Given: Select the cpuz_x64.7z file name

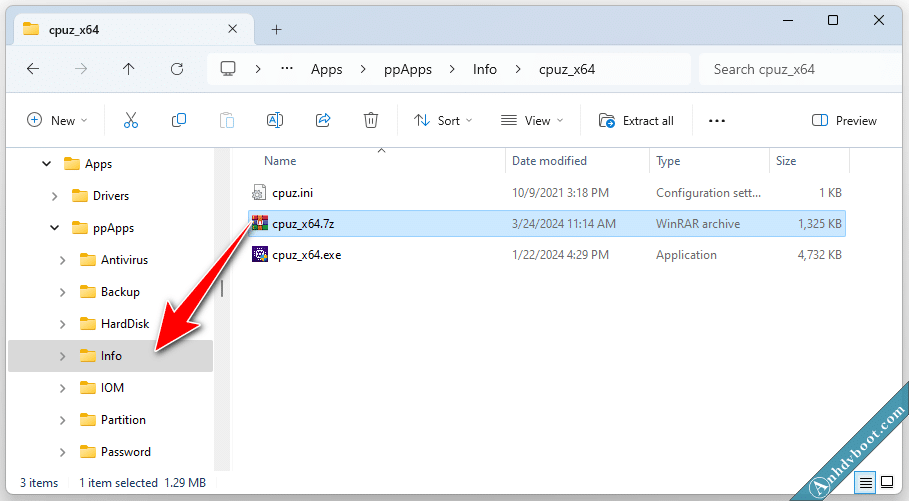Looking at the screenshot, I should pos(303,223).
